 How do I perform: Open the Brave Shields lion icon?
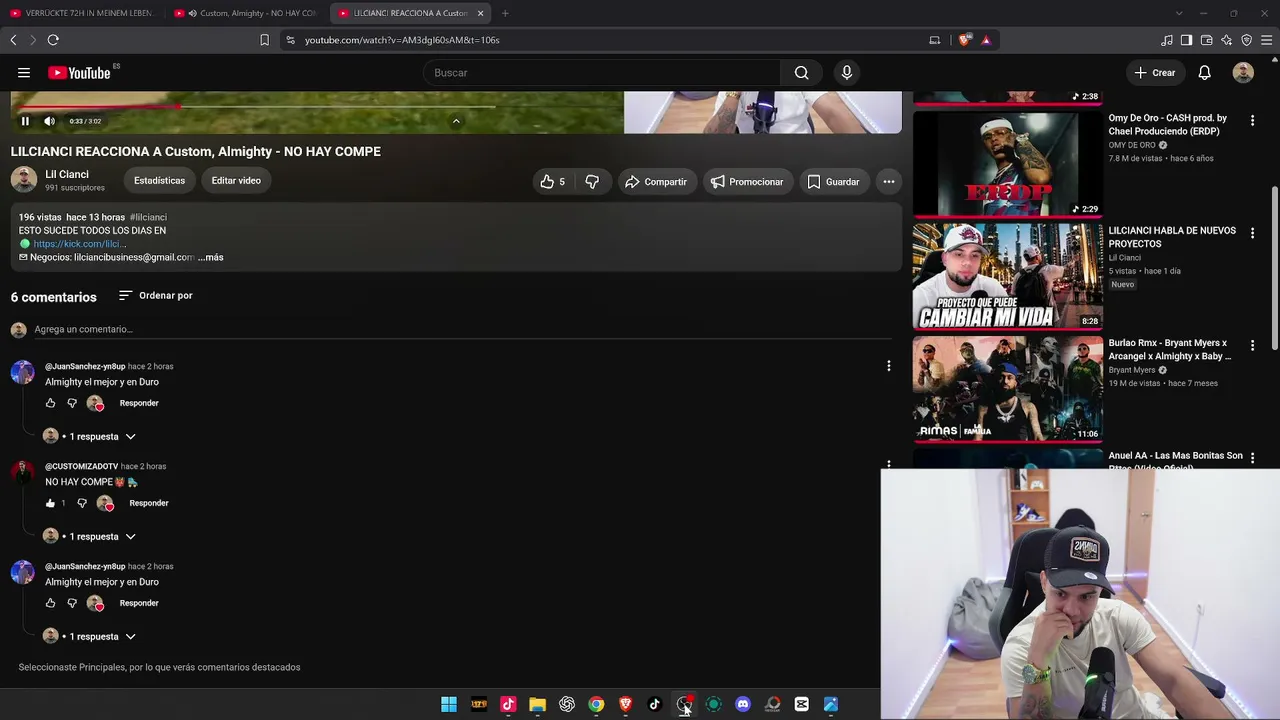click(x=964, y=40)
